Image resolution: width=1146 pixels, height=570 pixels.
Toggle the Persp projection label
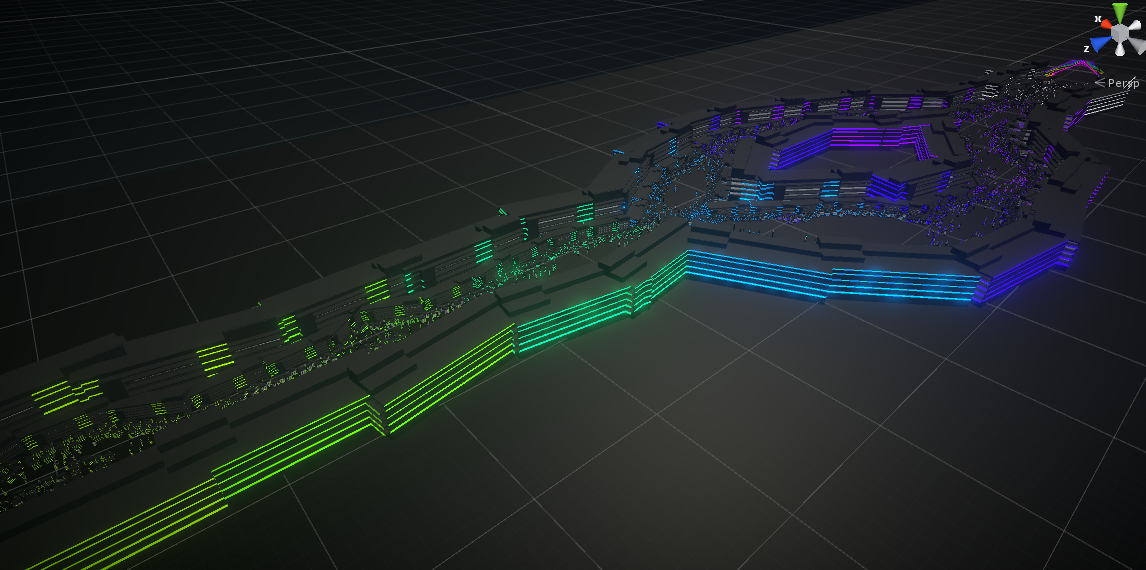[1117, 83]
